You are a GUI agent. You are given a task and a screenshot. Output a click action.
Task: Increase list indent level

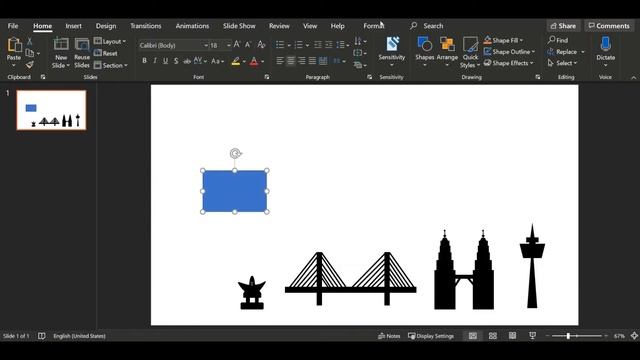coord(329,44)
